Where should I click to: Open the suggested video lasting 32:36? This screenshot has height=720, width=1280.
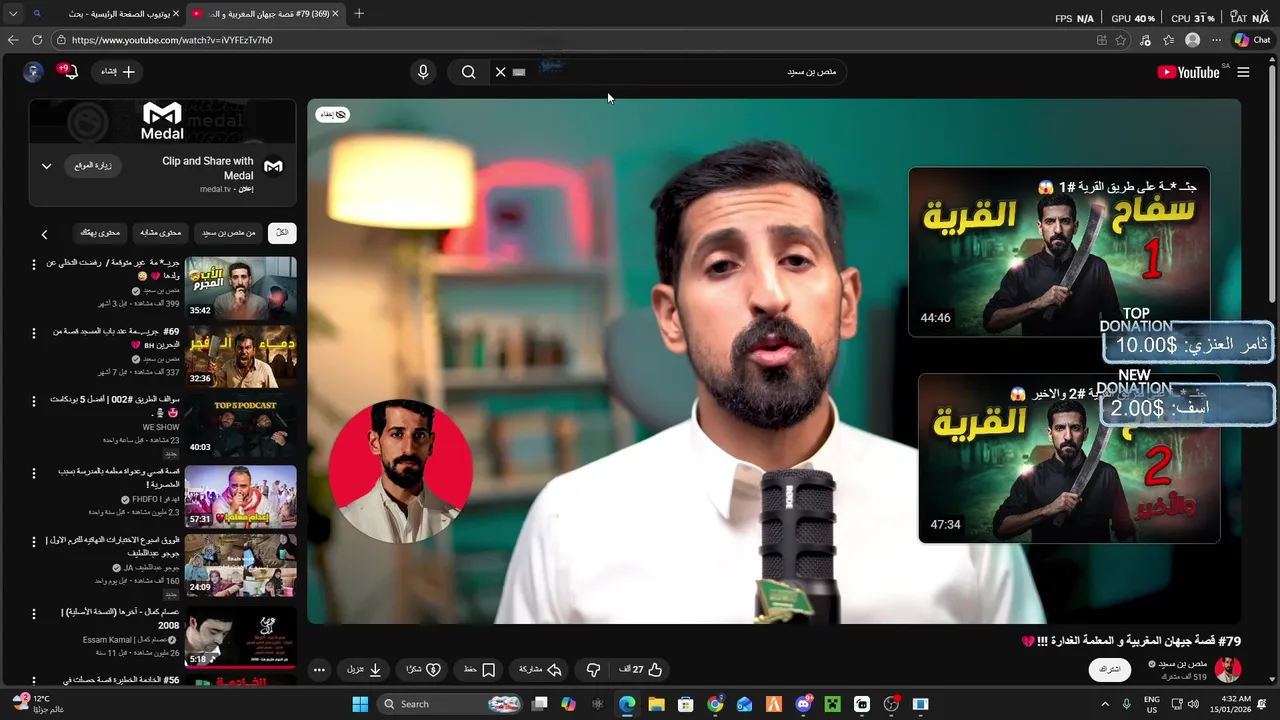[240, 357]
